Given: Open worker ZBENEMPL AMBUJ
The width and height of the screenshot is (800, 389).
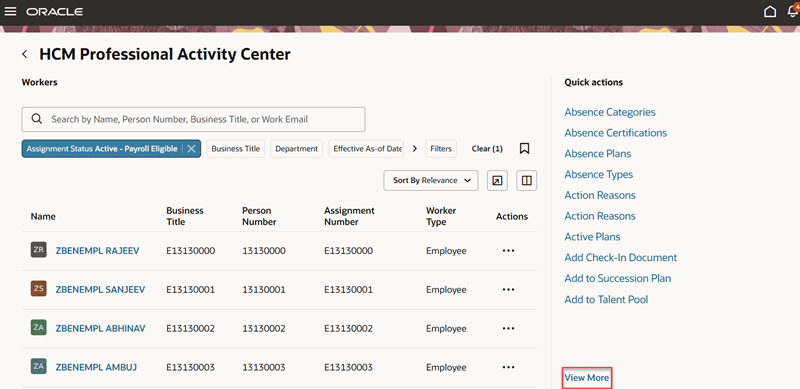Looking at the screenshot, I should [96, 367].
